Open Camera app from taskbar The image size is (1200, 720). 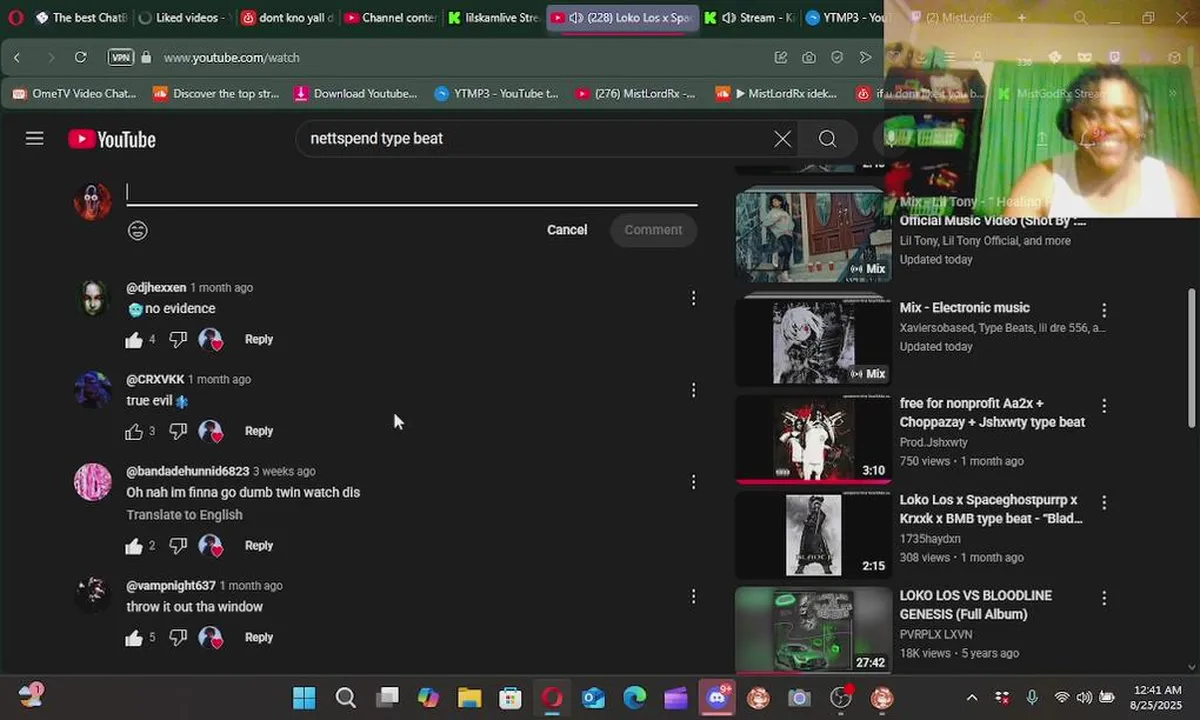[799, 698]
